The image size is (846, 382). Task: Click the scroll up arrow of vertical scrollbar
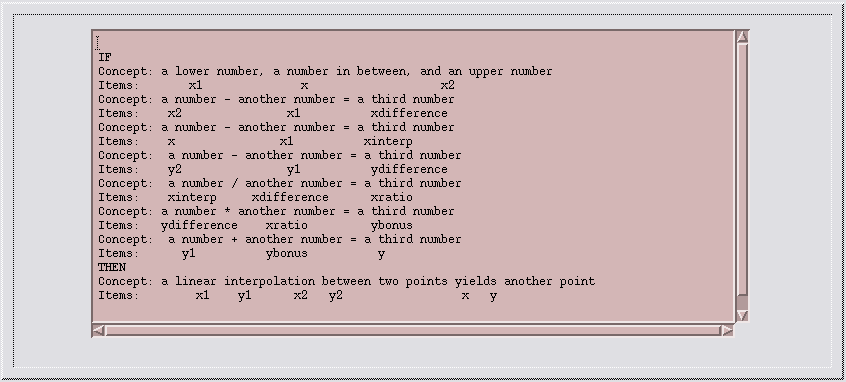point(742,37)
